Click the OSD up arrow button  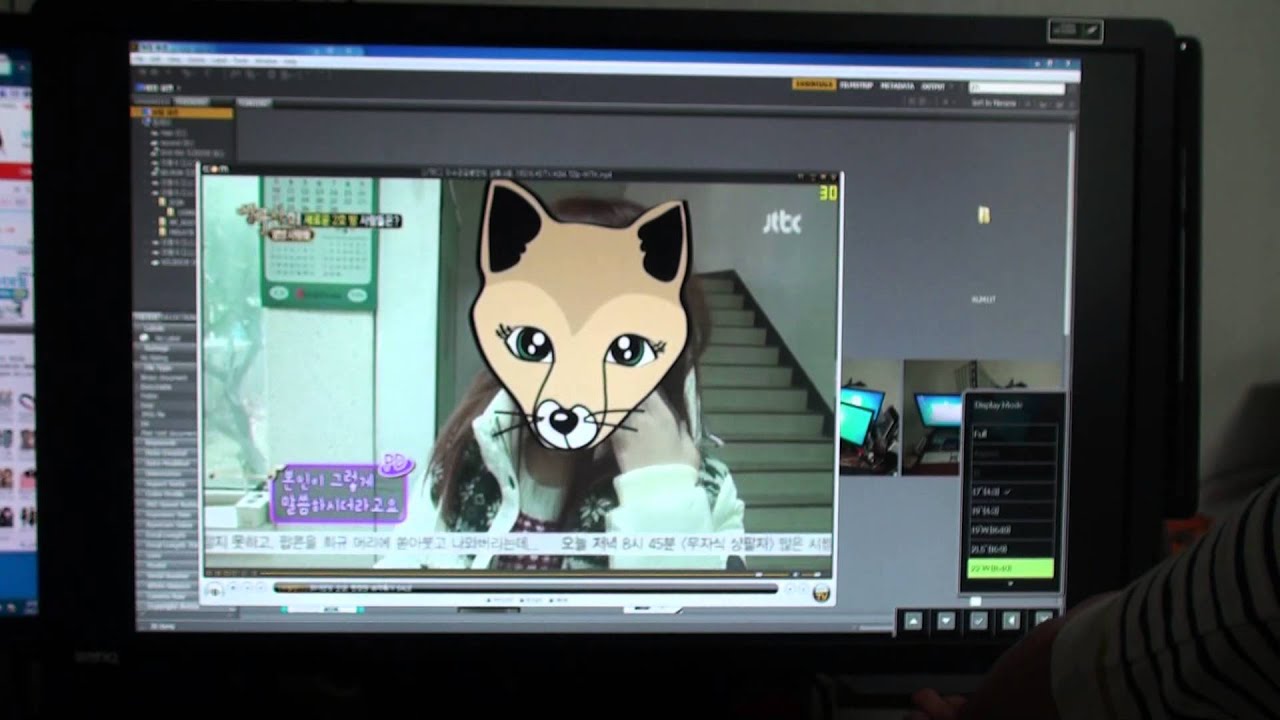tap(912, 621)
